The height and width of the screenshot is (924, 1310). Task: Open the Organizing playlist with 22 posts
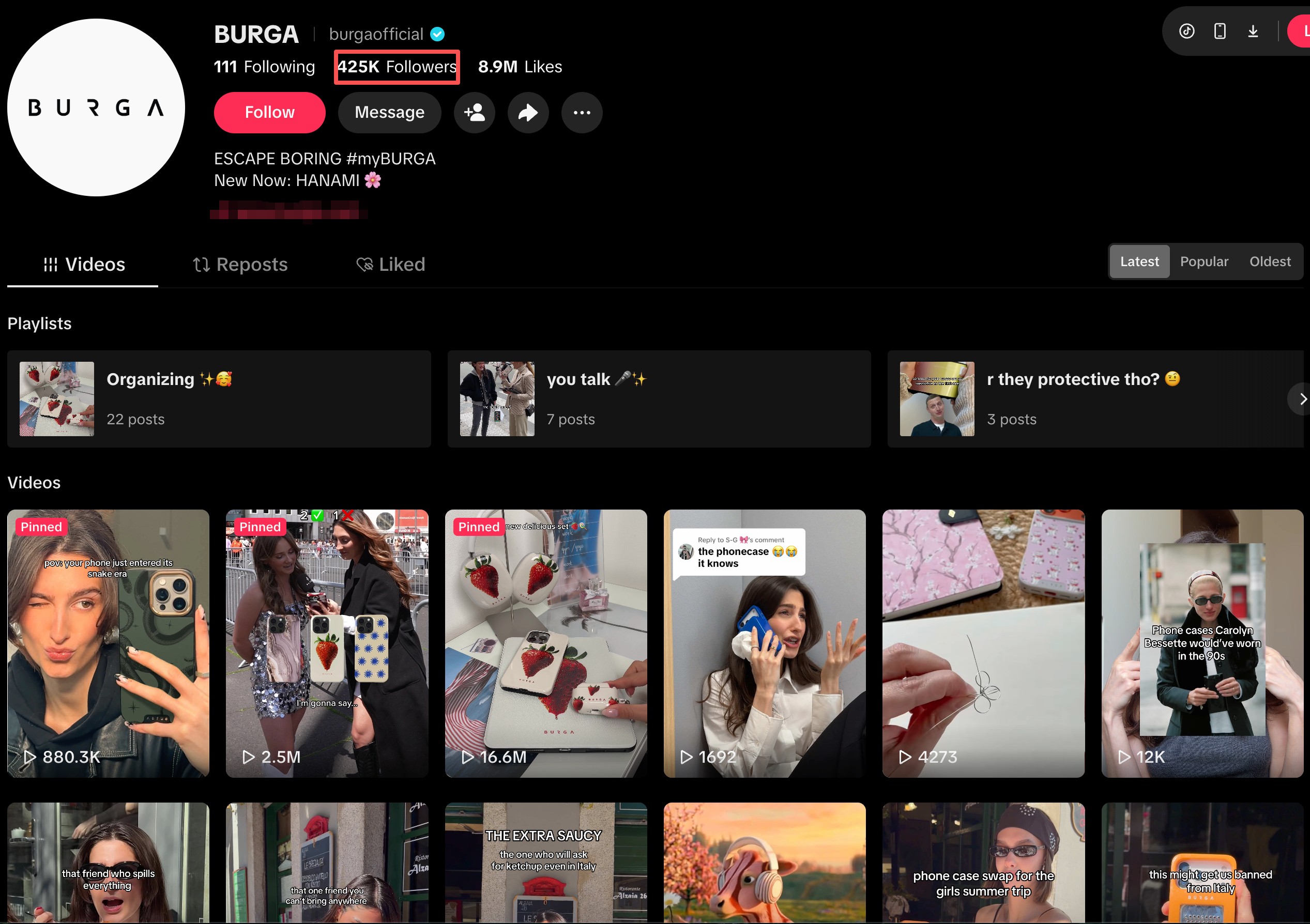[219, 399]
